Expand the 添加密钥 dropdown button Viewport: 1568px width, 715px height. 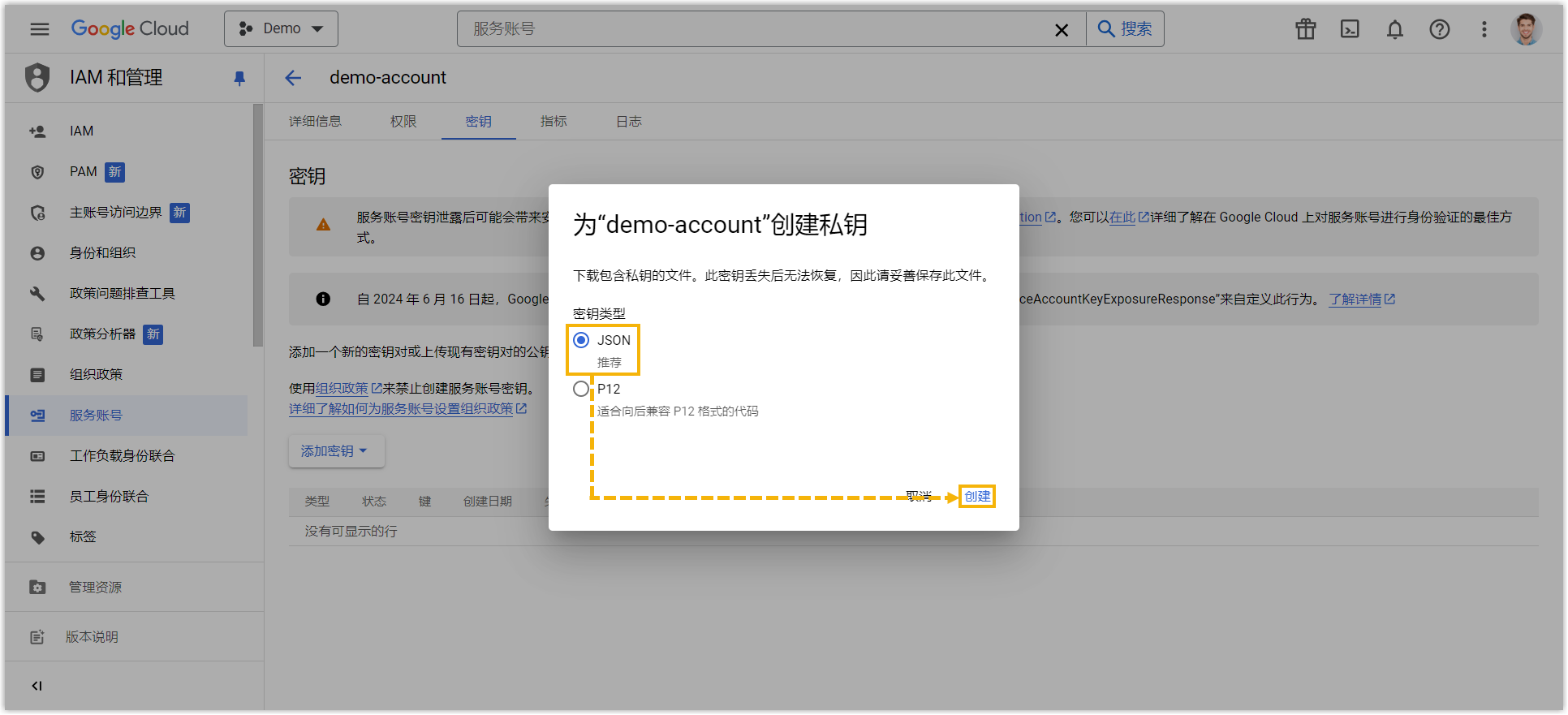pos(336,451)
